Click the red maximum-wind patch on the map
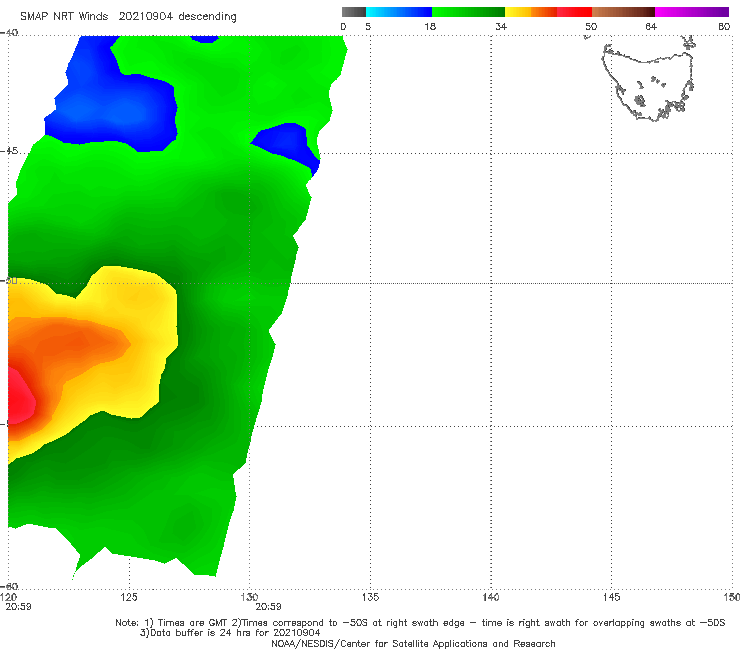Viewport: 740px width, 650px height. (20, 397)
